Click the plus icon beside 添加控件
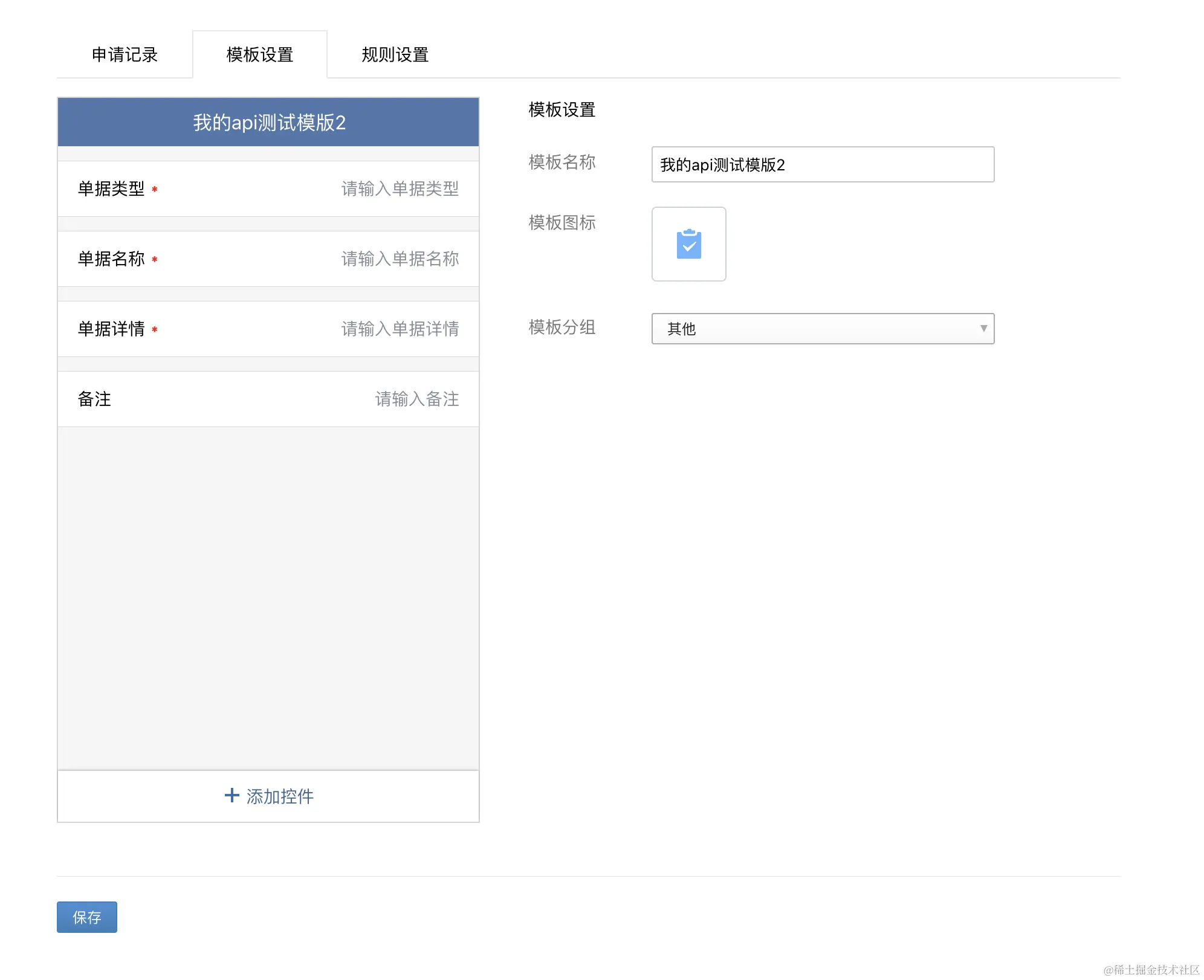 (231, 795)
